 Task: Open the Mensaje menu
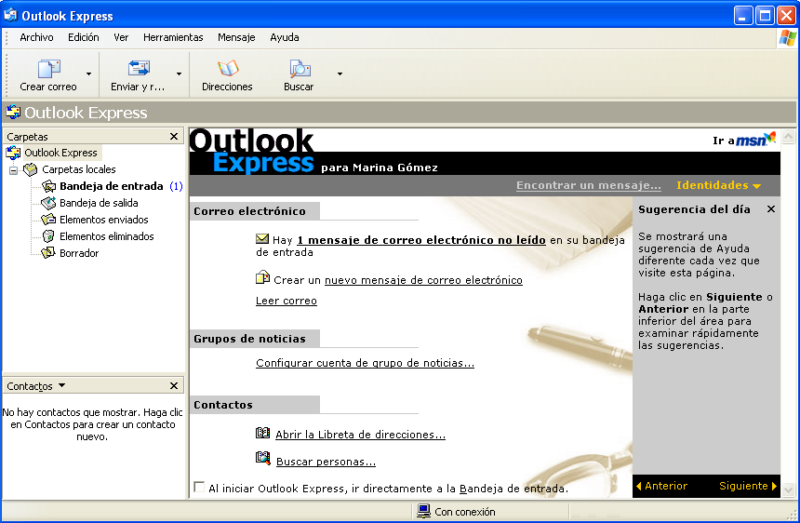pos(236,38)
